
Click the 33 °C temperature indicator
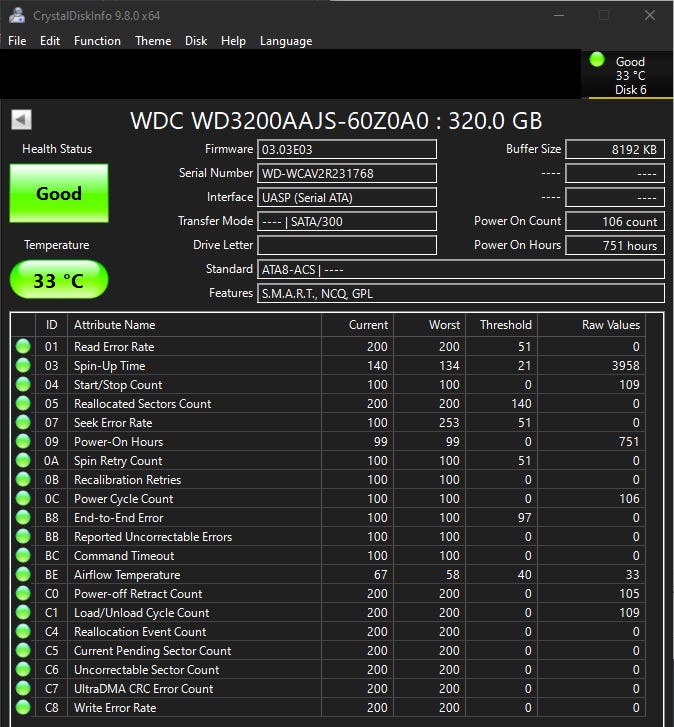tap(59, 280)
